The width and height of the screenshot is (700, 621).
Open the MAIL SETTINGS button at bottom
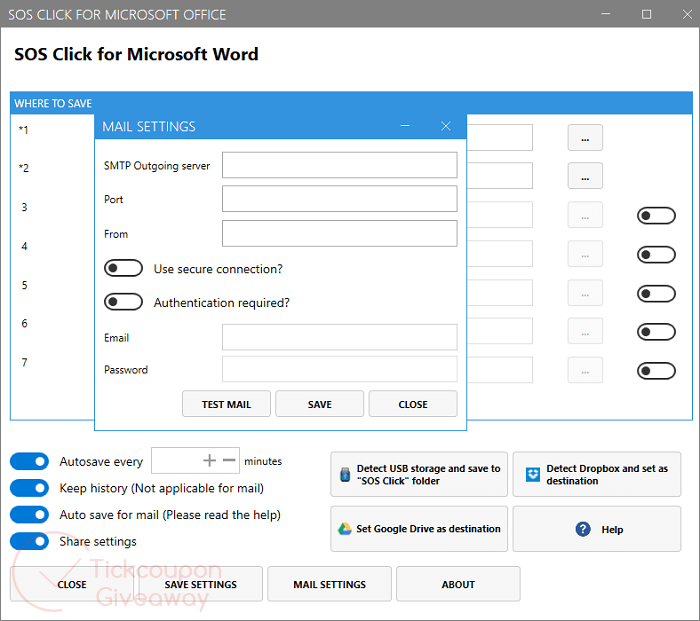tap(329, 584)
